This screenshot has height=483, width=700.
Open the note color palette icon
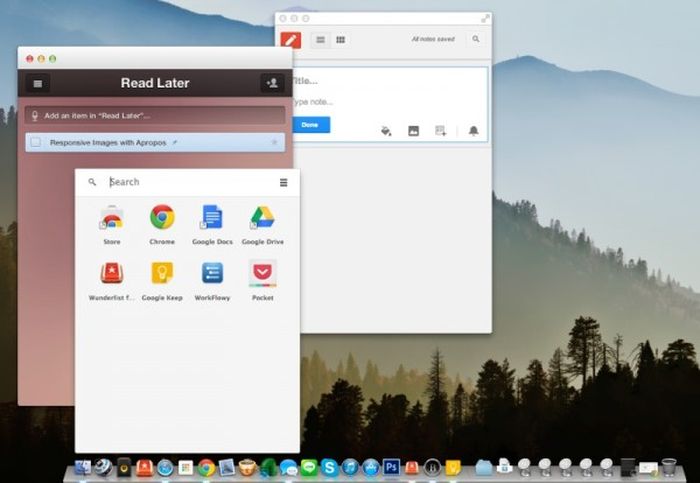pyautogui.click(x=386, y=131)
